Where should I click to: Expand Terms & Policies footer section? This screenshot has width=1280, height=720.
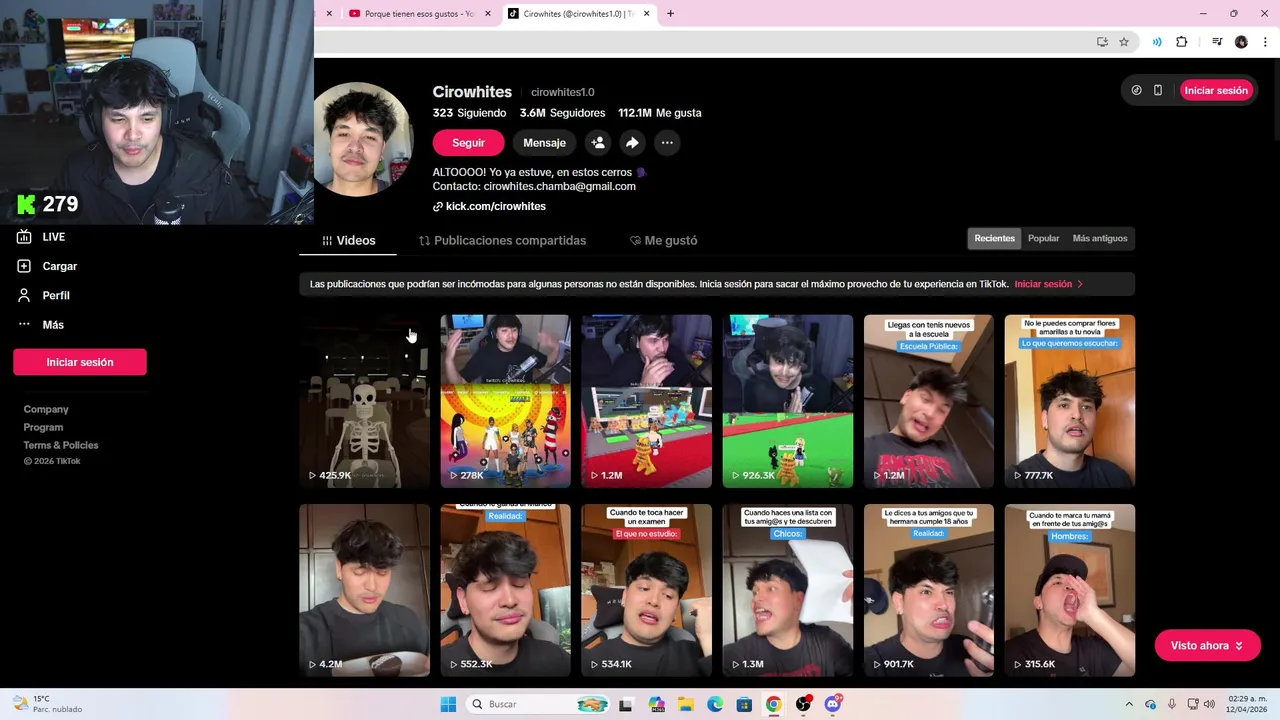coord(61,445)
